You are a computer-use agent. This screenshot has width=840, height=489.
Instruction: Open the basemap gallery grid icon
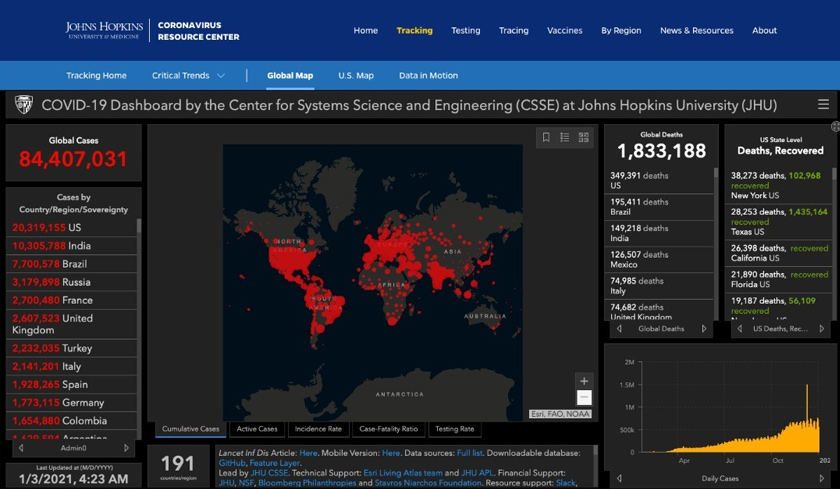click(x=584, y=137)
